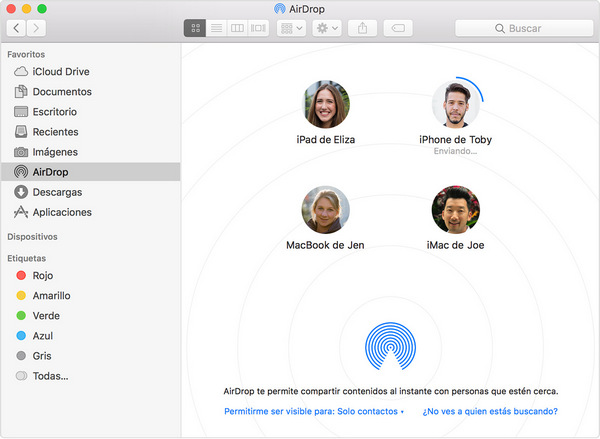Switch to icon view in toolbar
The width and height of the screenshot is (600, 439).
pyautogui.click(x=195, y=28)
